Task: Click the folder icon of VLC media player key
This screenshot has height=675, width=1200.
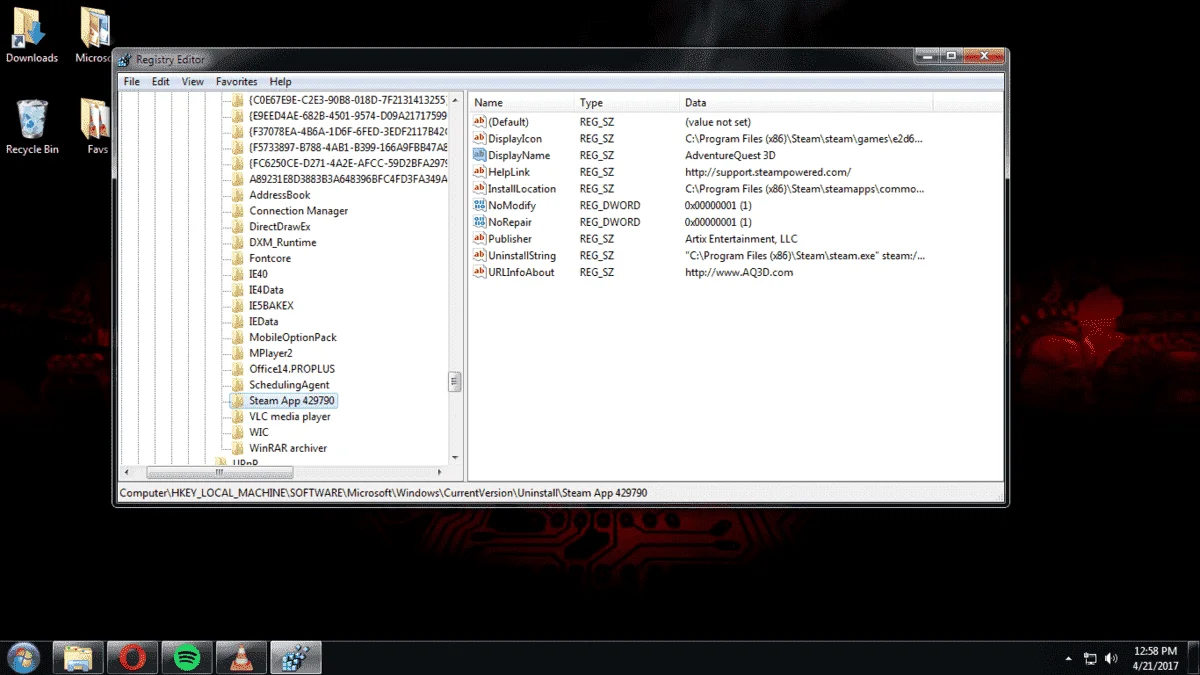Action: pos(238,416)
